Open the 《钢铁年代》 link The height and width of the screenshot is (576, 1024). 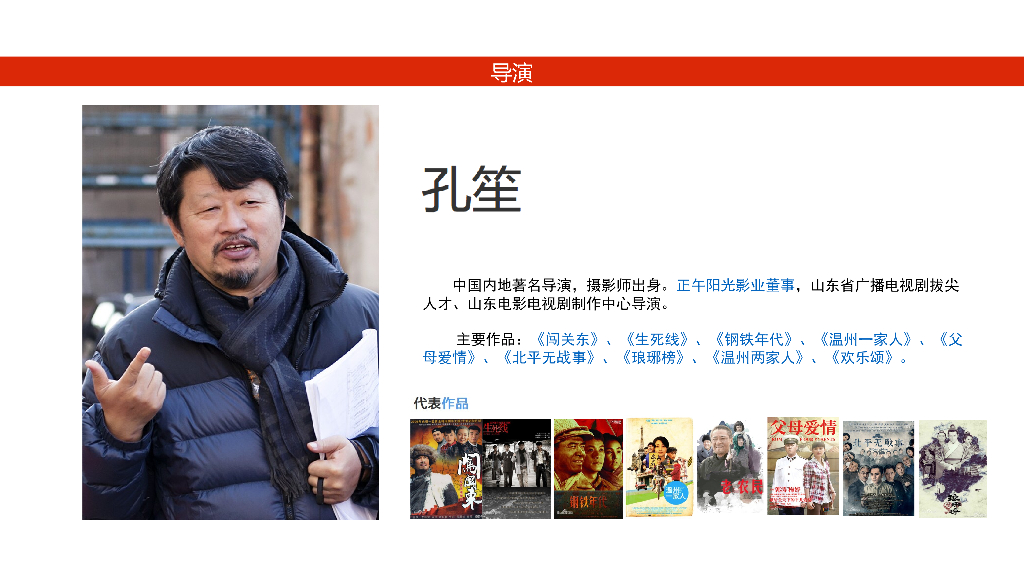(x=754, y=340)
